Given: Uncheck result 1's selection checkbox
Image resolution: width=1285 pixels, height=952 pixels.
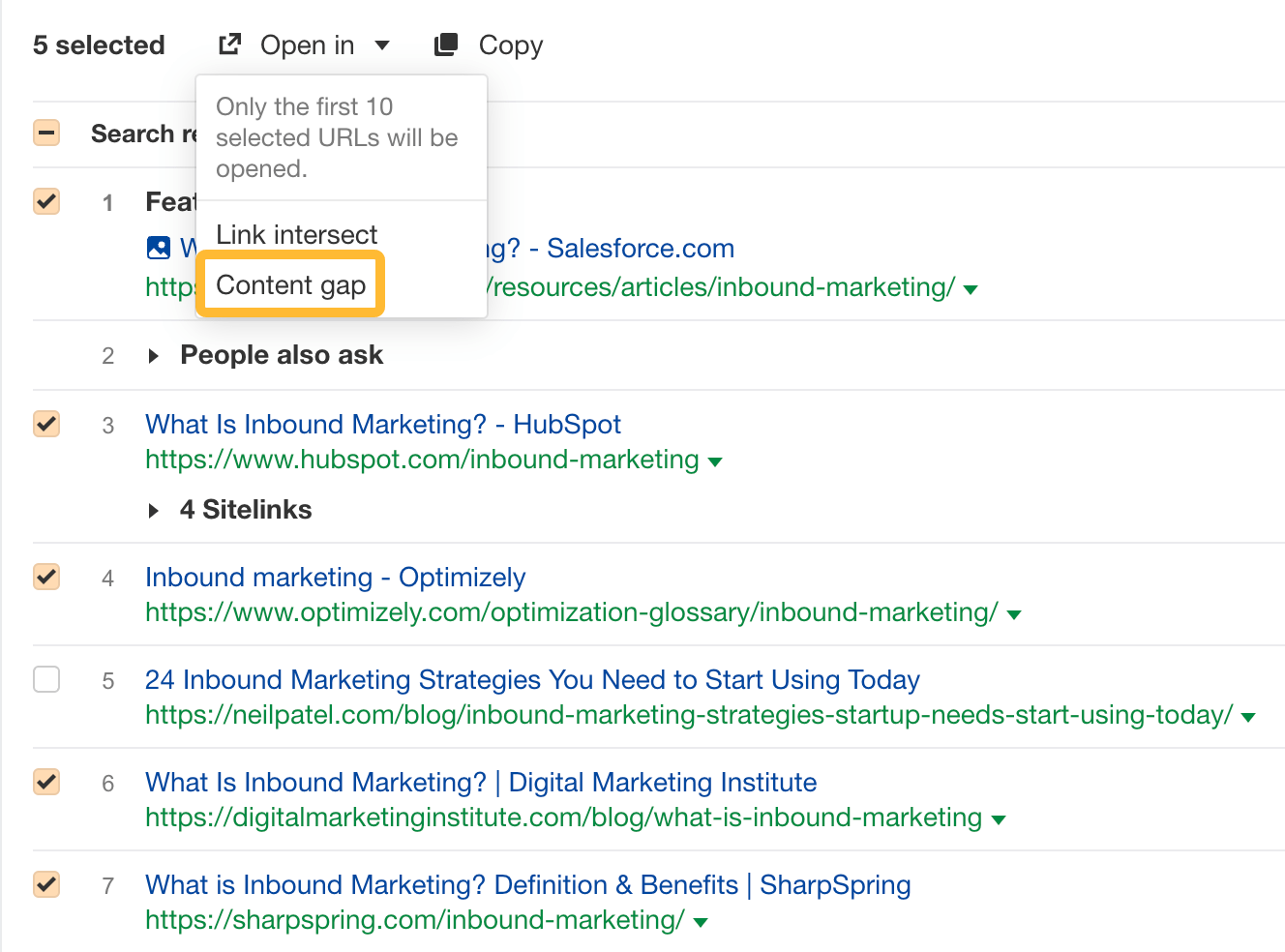Looking at the screenshot, I should pos(46,201).
